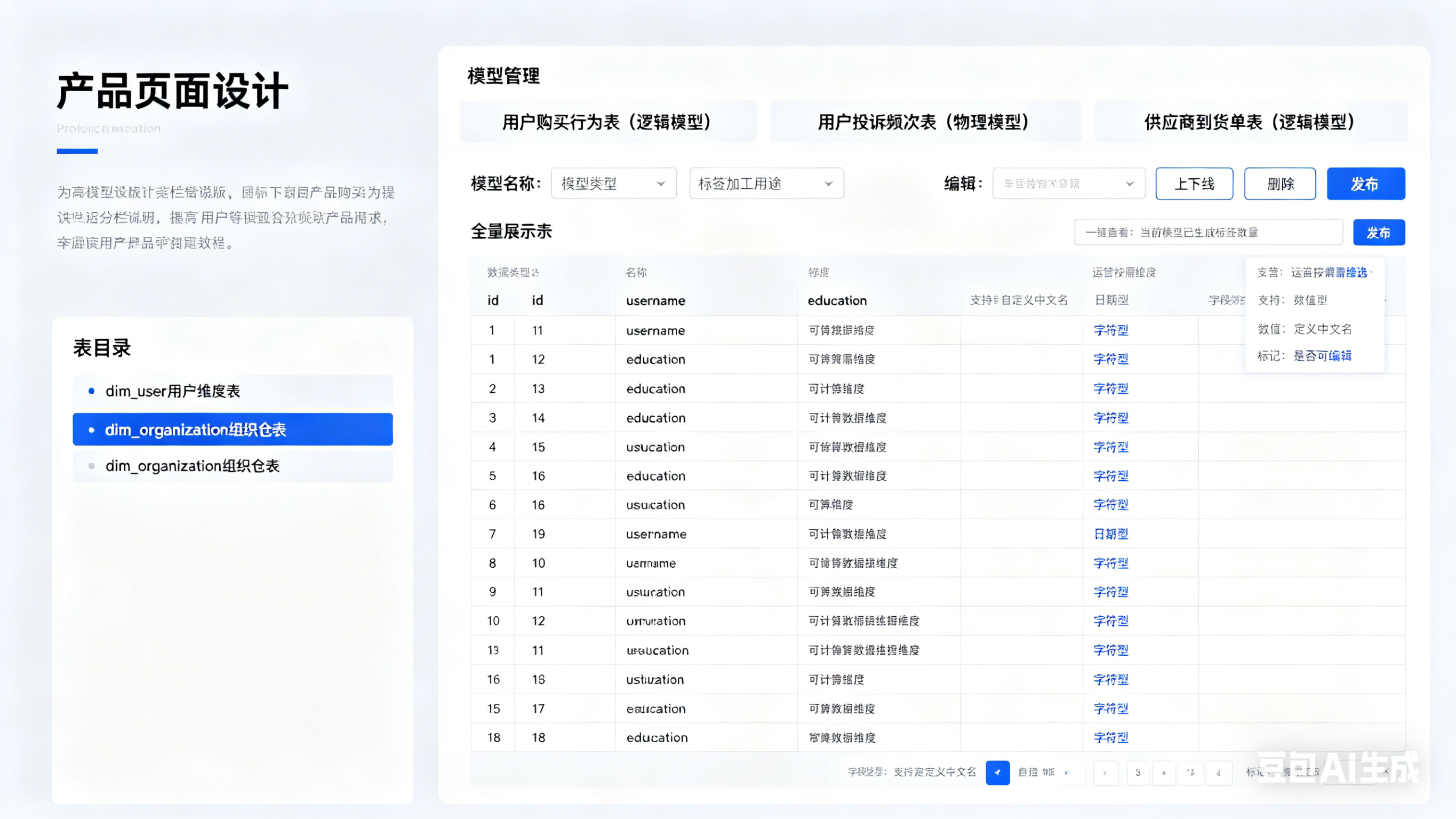Click the small X icon at footer right
The image size is (1456, 819).
pos(1386,772)
